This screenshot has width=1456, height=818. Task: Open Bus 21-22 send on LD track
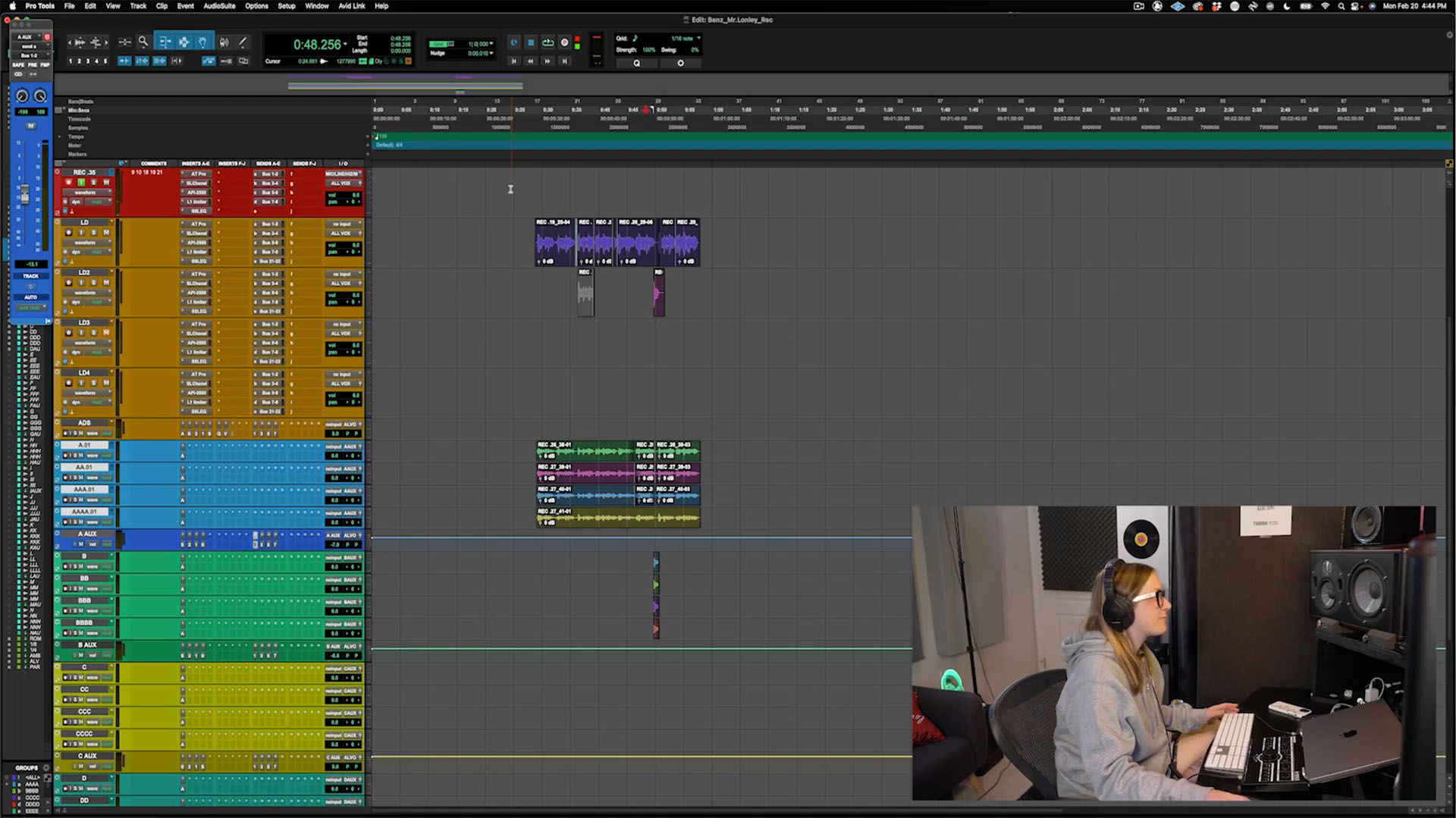pyautogui.click(x=268, y=261)
